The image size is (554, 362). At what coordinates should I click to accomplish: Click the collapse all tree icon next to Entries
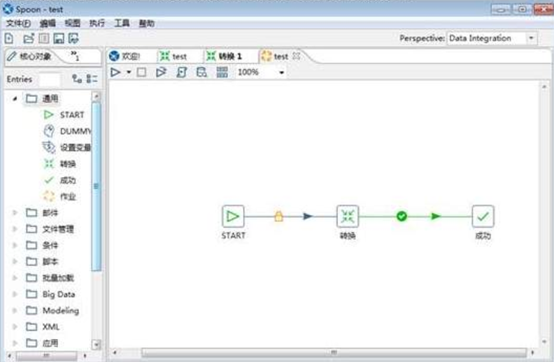click(92, 79)
